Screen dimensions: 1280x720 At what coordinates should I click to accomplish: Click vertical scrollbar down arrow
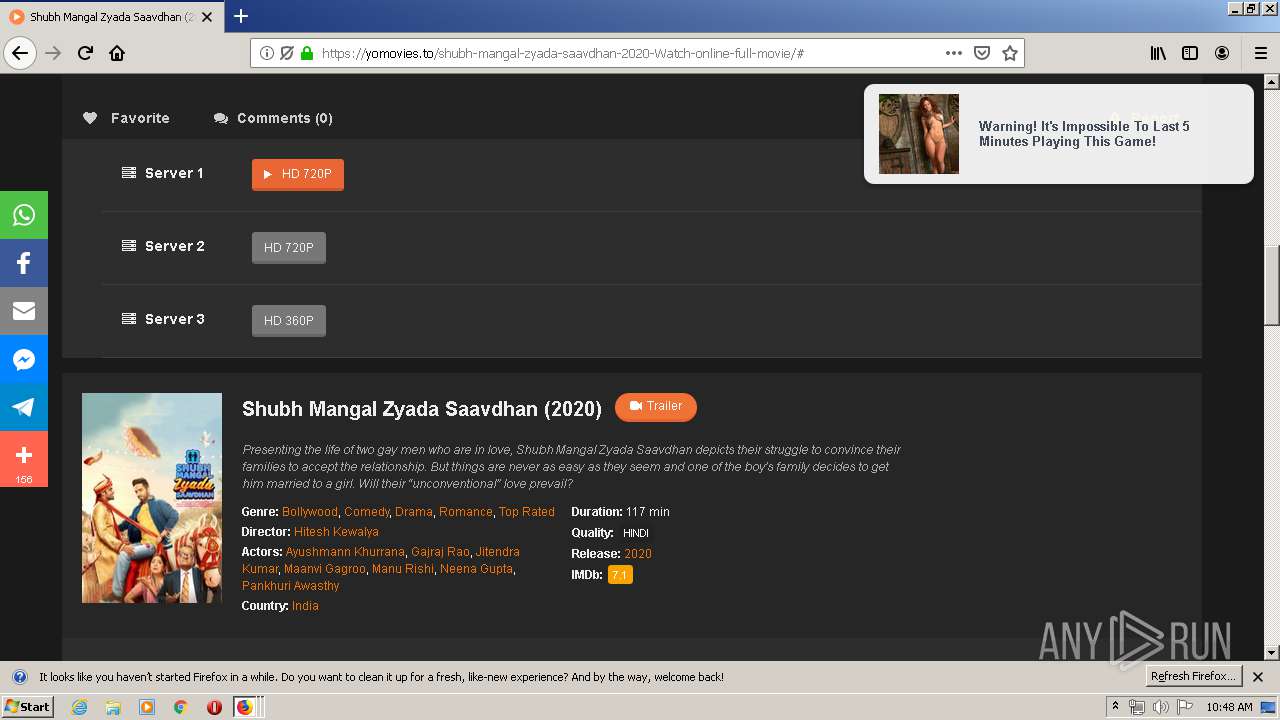(x=1272, y=652)
